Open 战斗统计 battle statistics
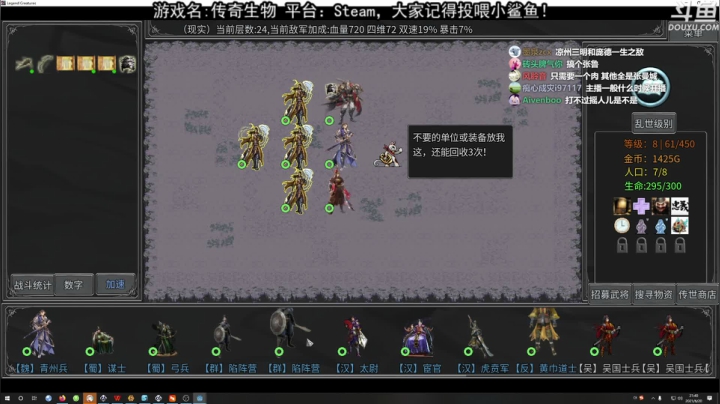The width and height of the screenshot is (720, 404). coord(32,285)
